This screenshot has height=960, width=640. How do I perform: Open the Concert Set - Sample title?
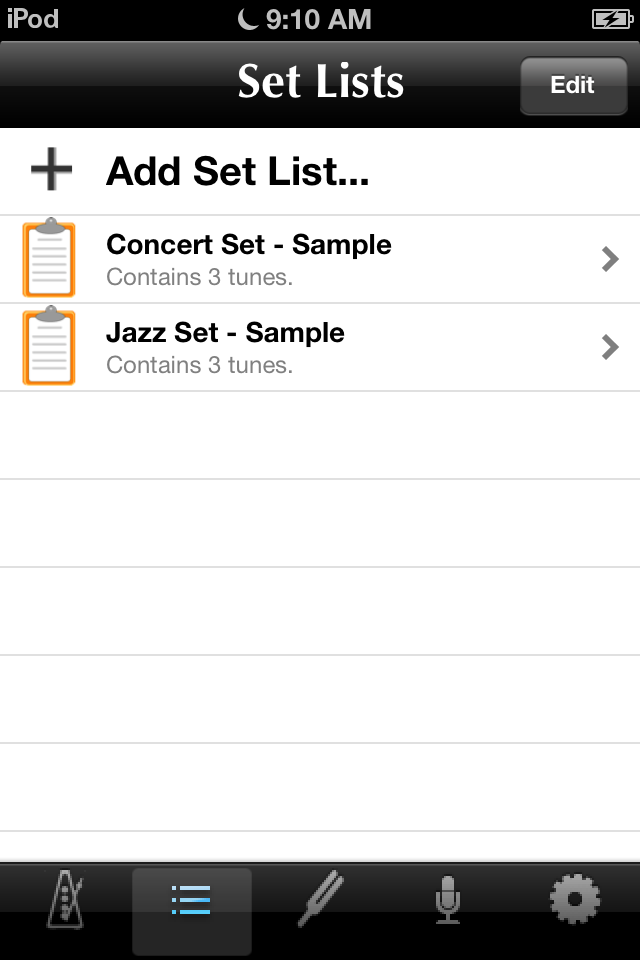[249, 245]
